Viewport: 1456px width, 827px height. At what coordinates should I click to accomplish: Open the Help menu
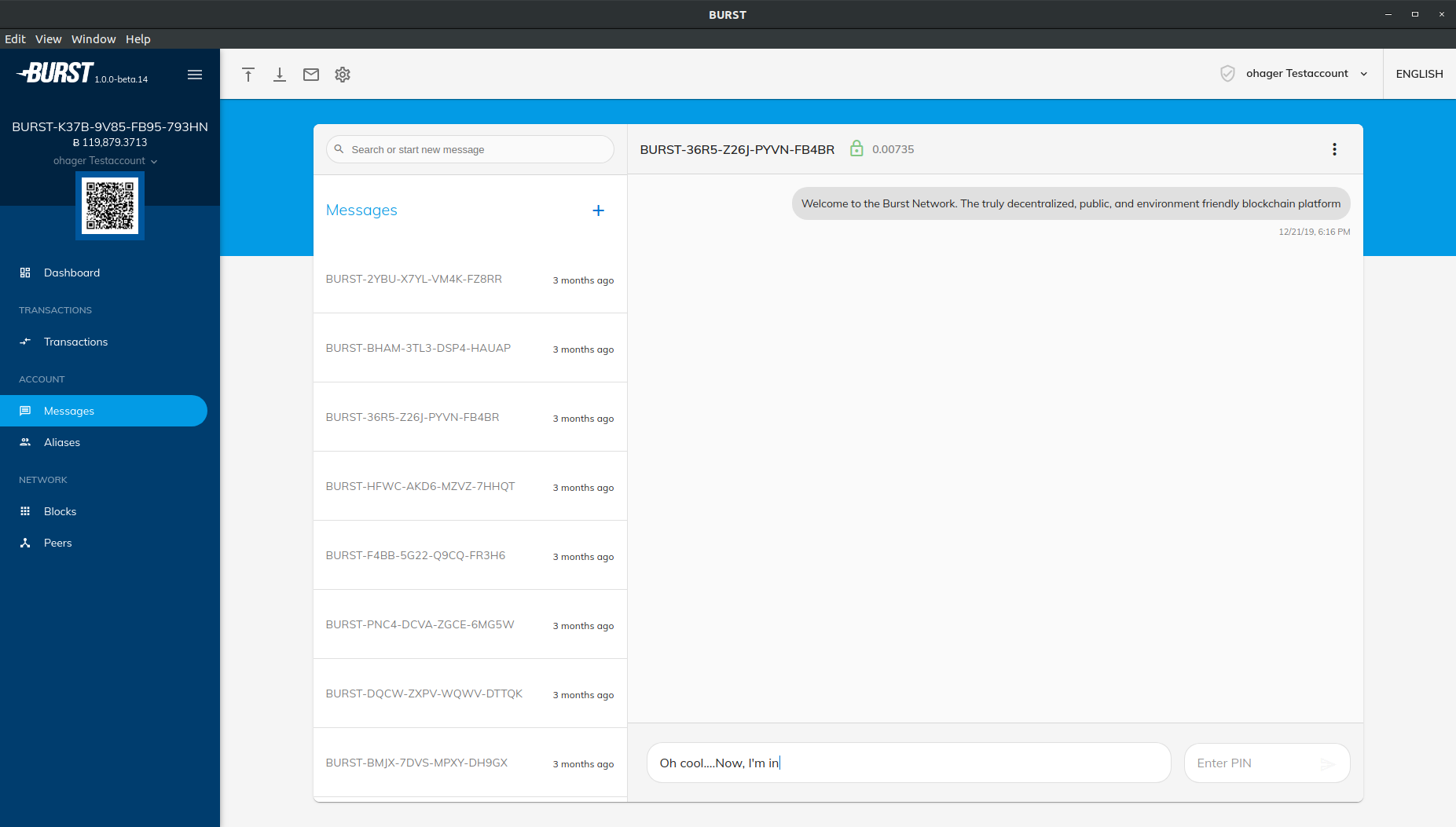[138, 39]
